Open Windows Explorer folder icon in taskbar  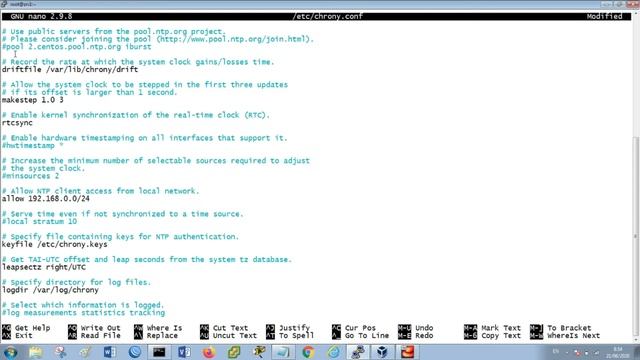(36, 352)
